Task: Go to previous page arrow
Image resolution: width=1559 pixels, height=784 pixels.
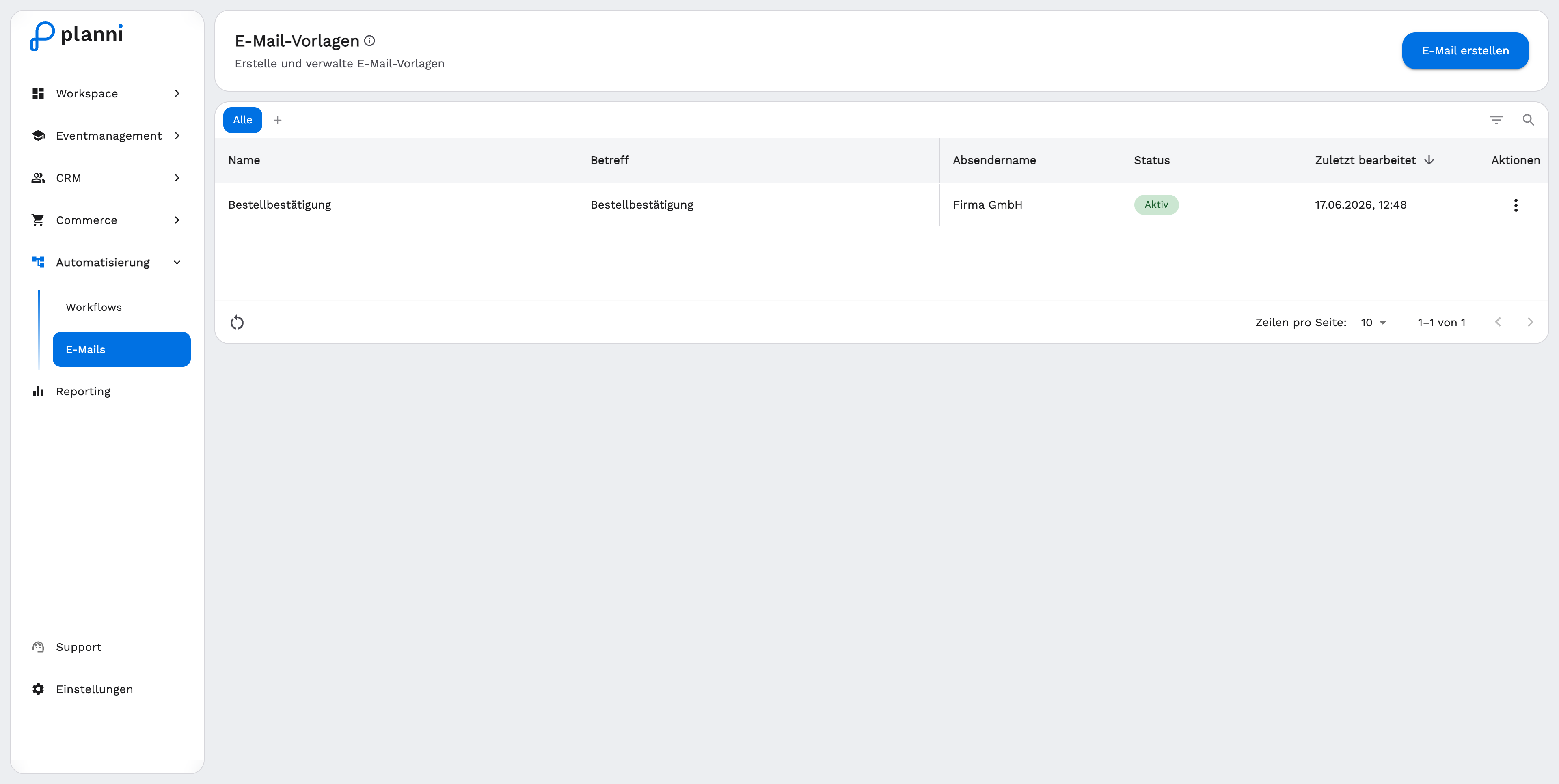Action: point(1498,322)
